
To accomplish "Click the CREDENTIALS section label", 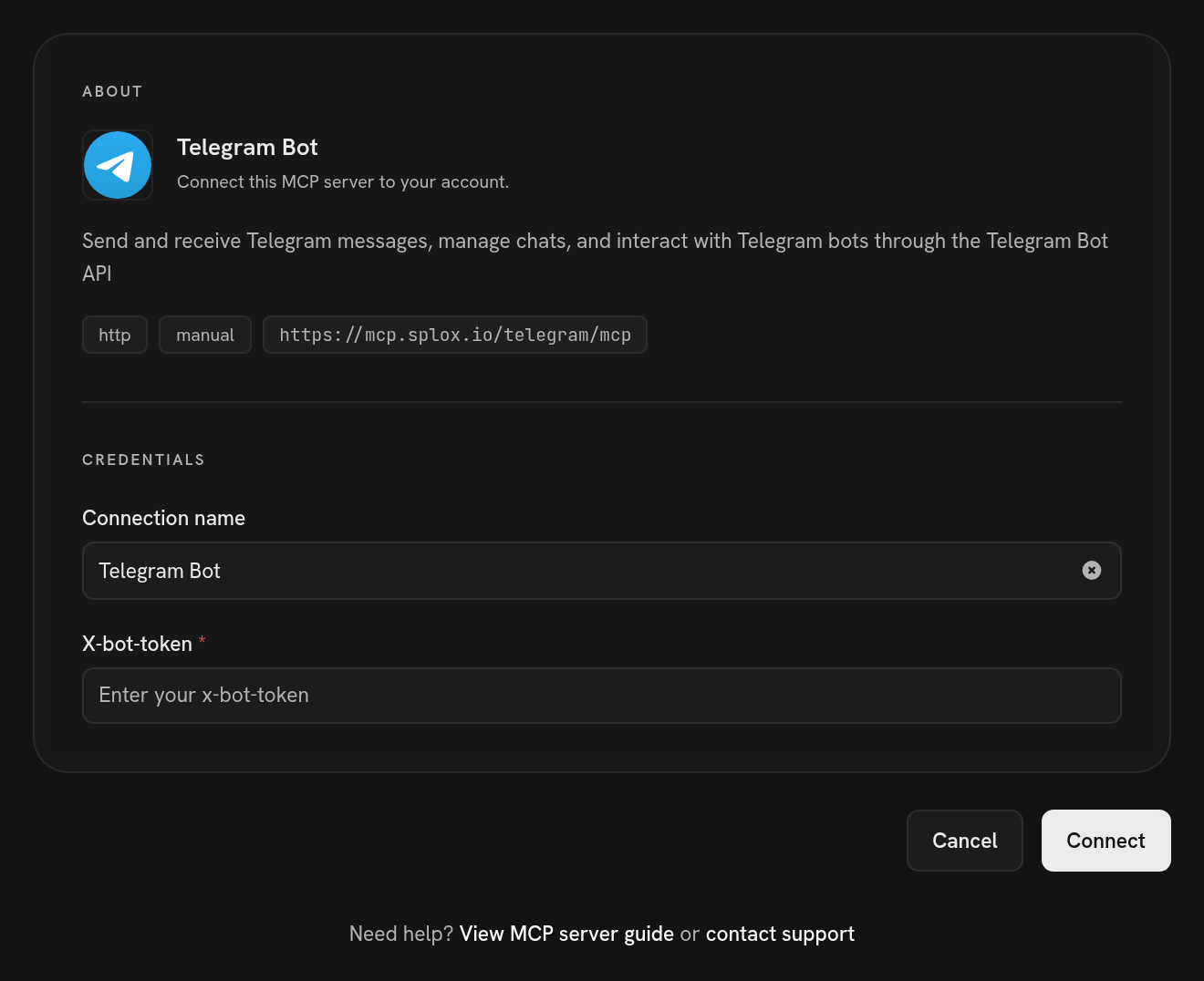I will 143,460.
